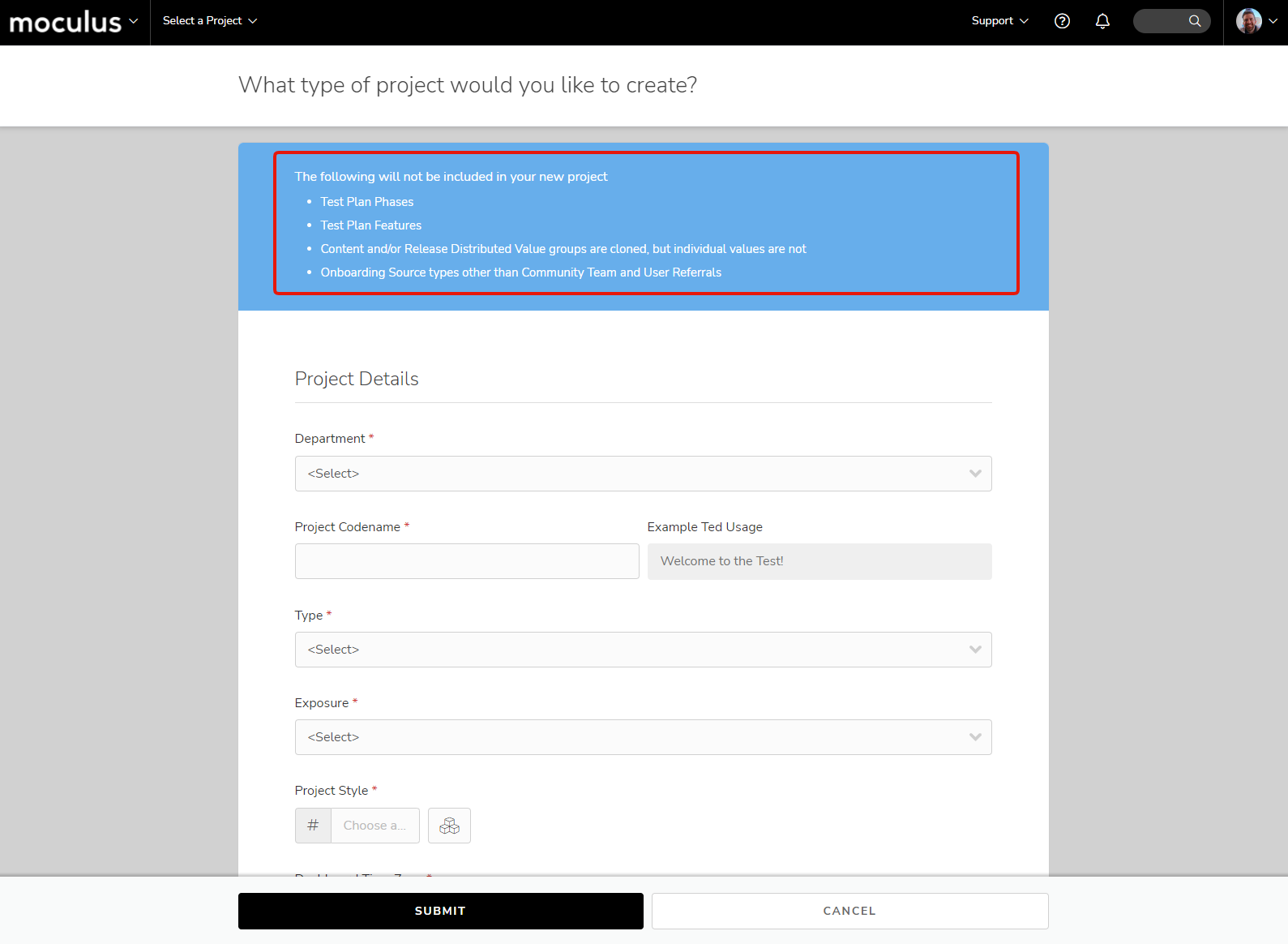The image size is (1288, 944).
Task: Expand the Type dropdown
Action: 643,650
